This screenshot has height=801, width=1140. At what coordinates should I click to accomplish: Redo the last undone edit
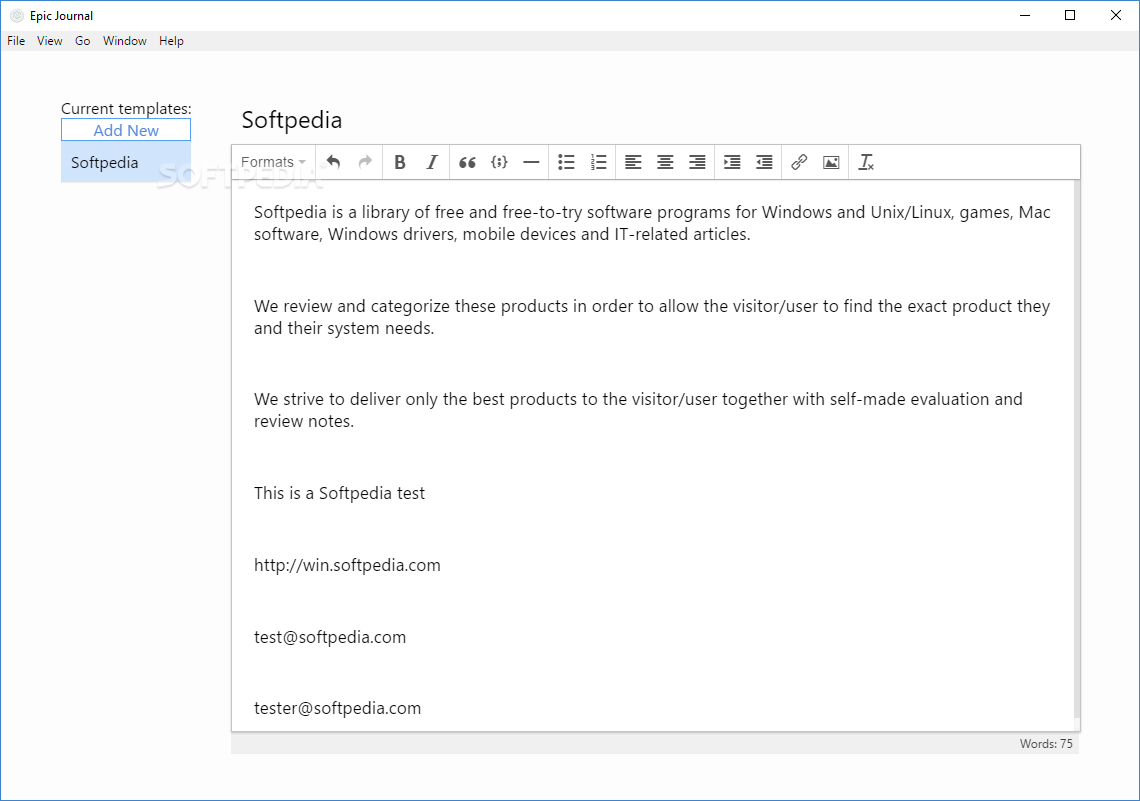(365, 162)
